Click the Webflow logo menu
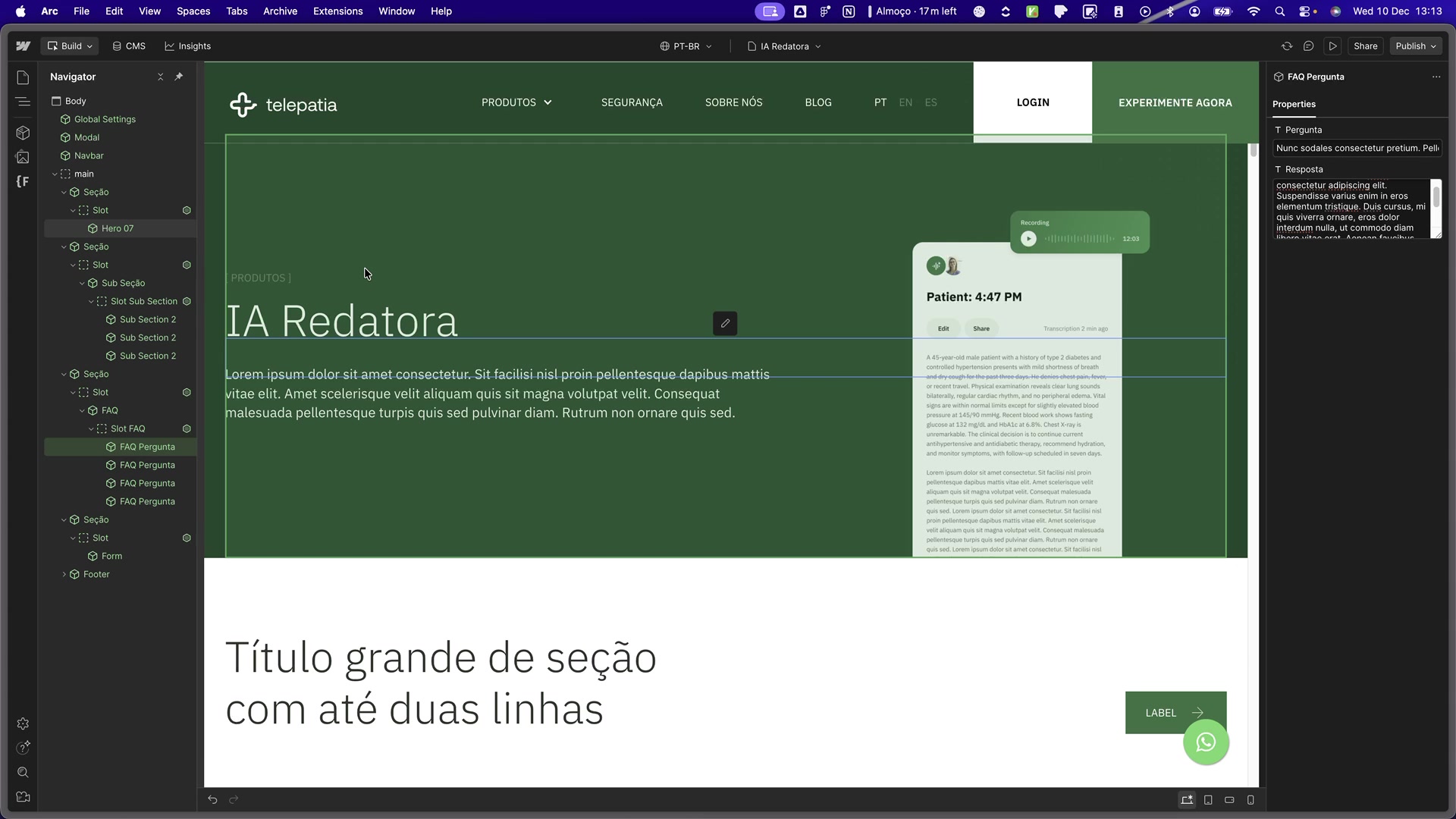Screen dimensions: 1456x819 (23, 46)
